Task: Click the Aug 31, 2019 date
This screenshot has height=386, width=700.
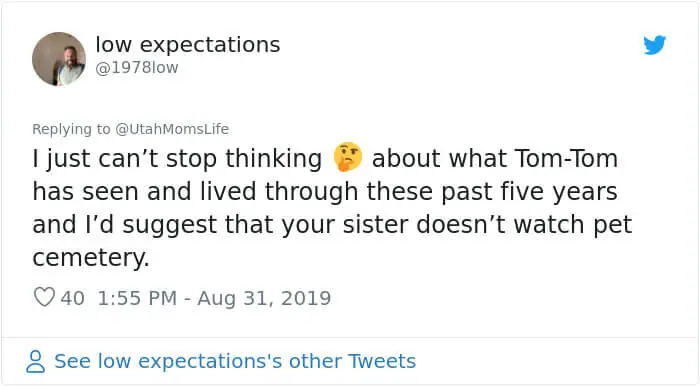Action: 264,298
